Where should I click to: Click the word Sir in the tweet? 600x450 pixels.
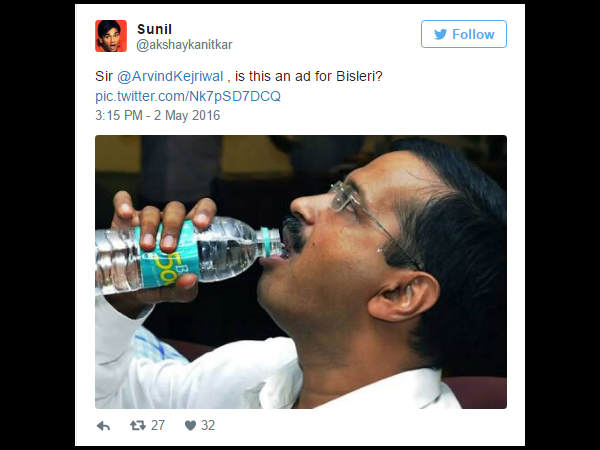[104, 76]
